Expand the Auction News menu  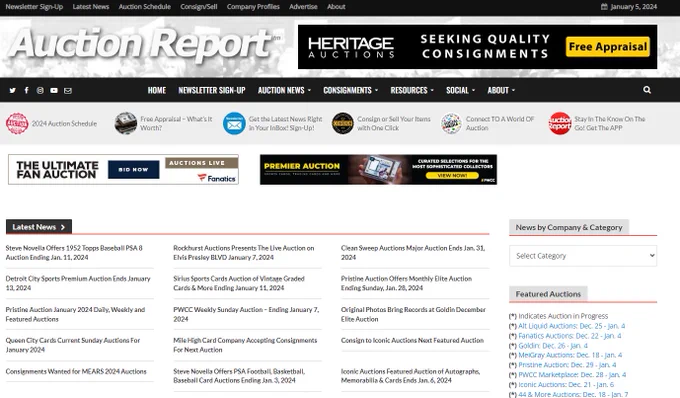tap(284, 90)
